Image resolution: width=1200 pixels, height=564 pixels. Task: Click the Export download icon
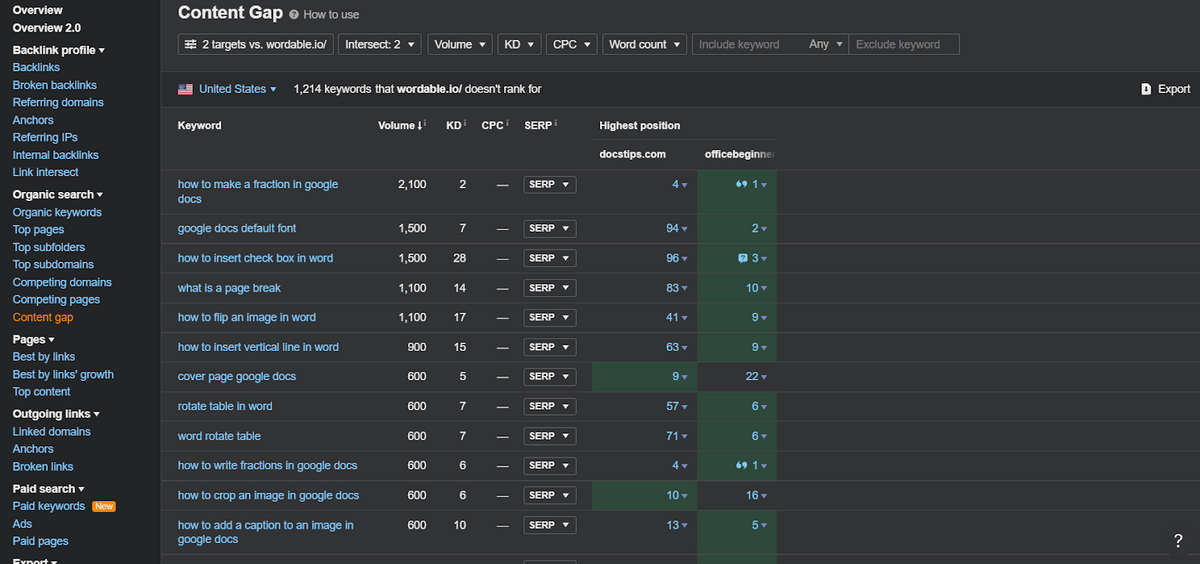1146,89
